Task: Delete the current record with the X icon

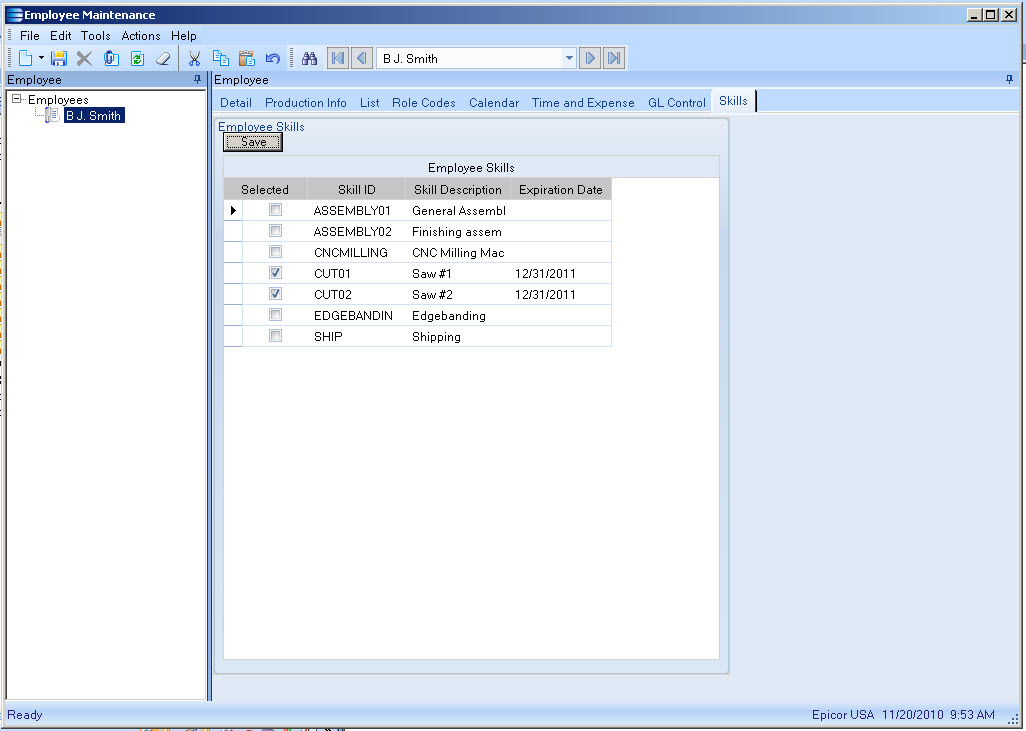Action: (x=84, y=57)
